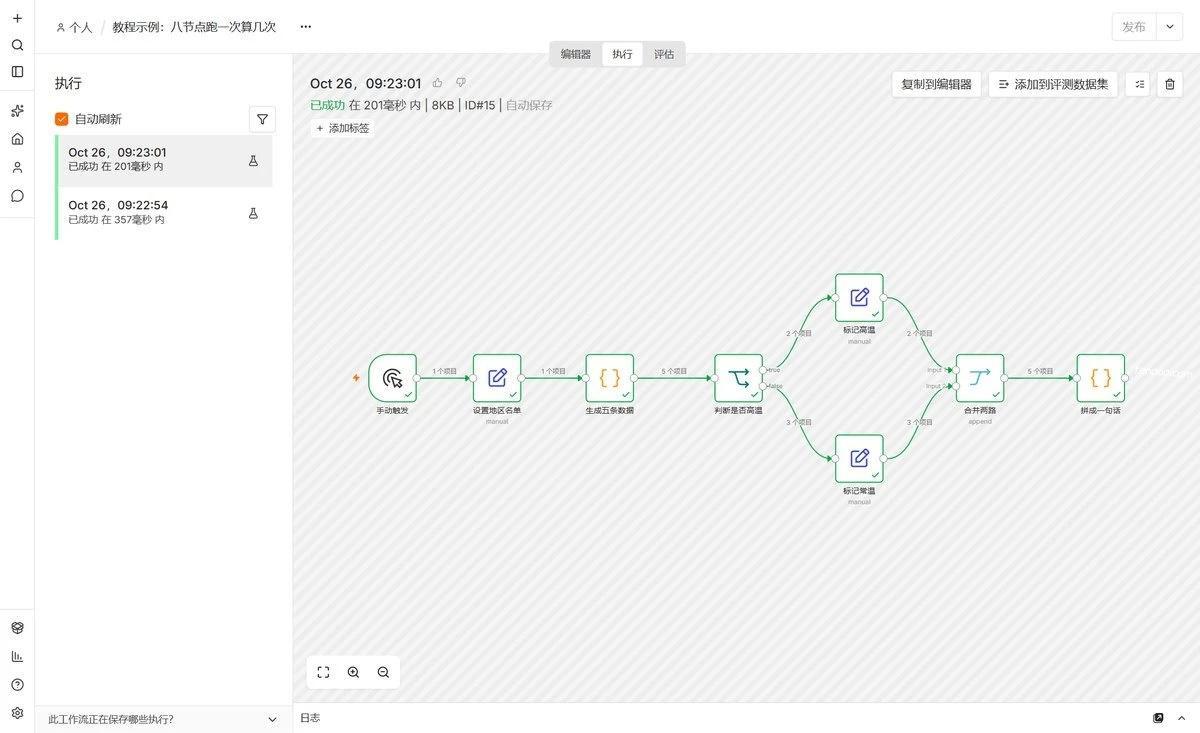Switch to the 执行 tab

(x=622, y=54)
